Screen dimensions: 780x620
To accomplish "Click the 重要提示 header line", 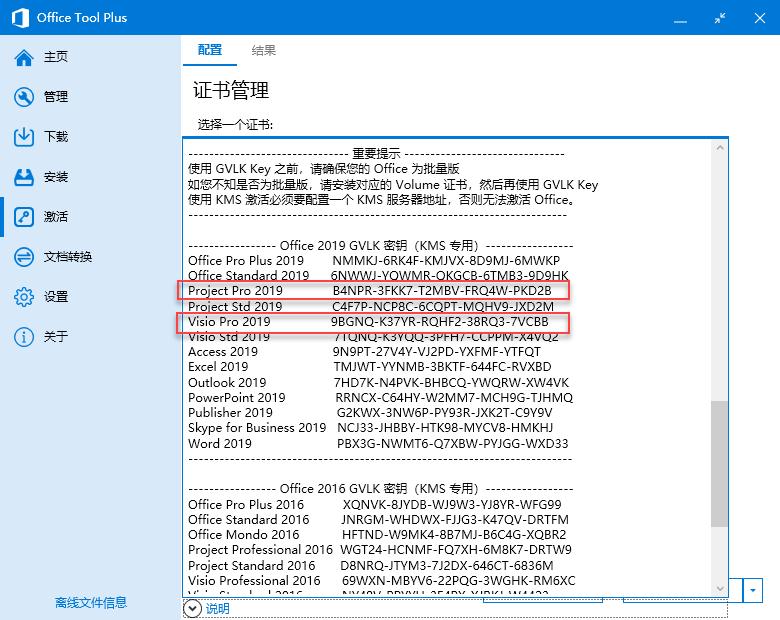I will point(376,153).
